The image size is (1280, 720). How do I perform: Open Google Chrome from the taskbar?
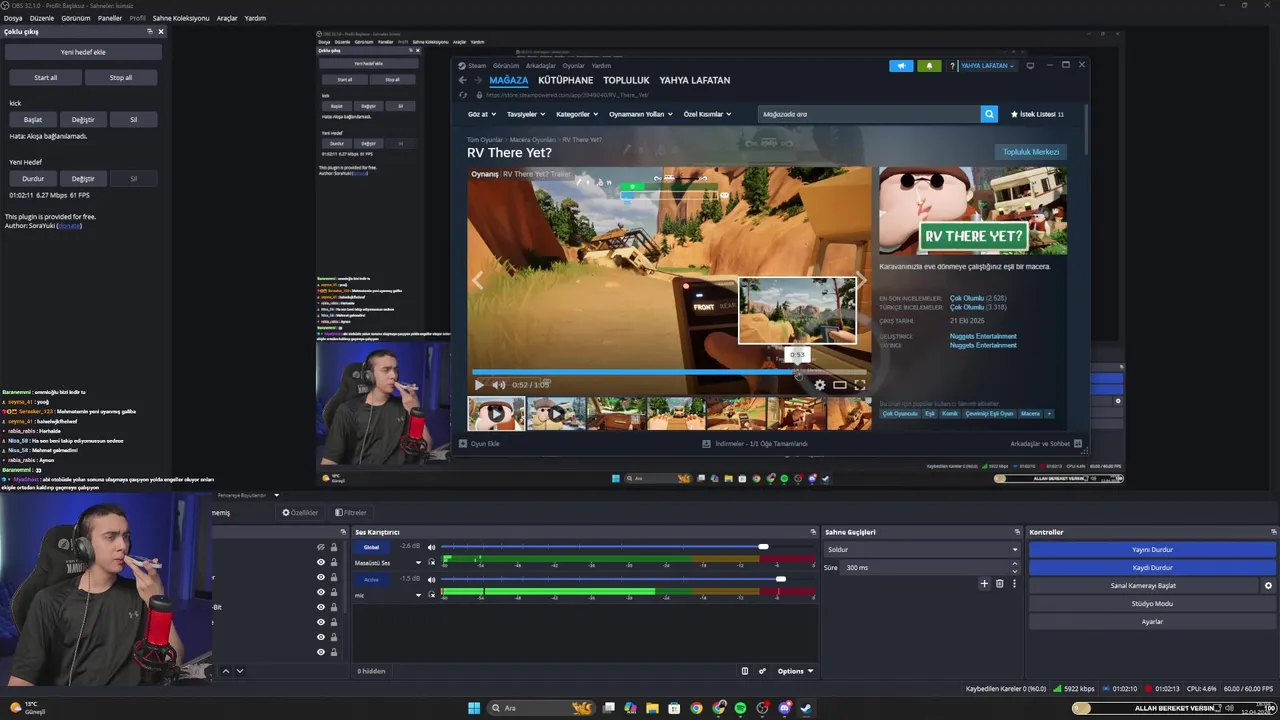696,708
